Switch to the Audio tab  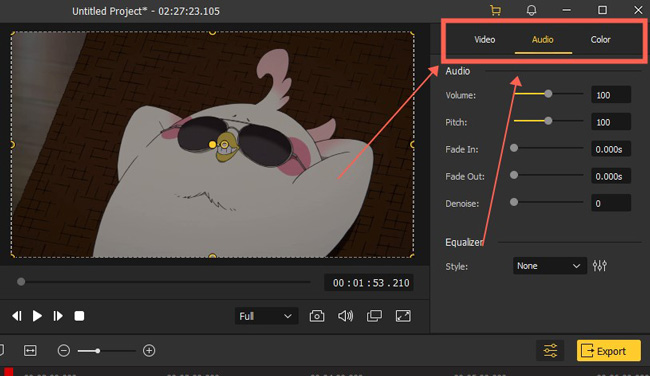point(543,40)
